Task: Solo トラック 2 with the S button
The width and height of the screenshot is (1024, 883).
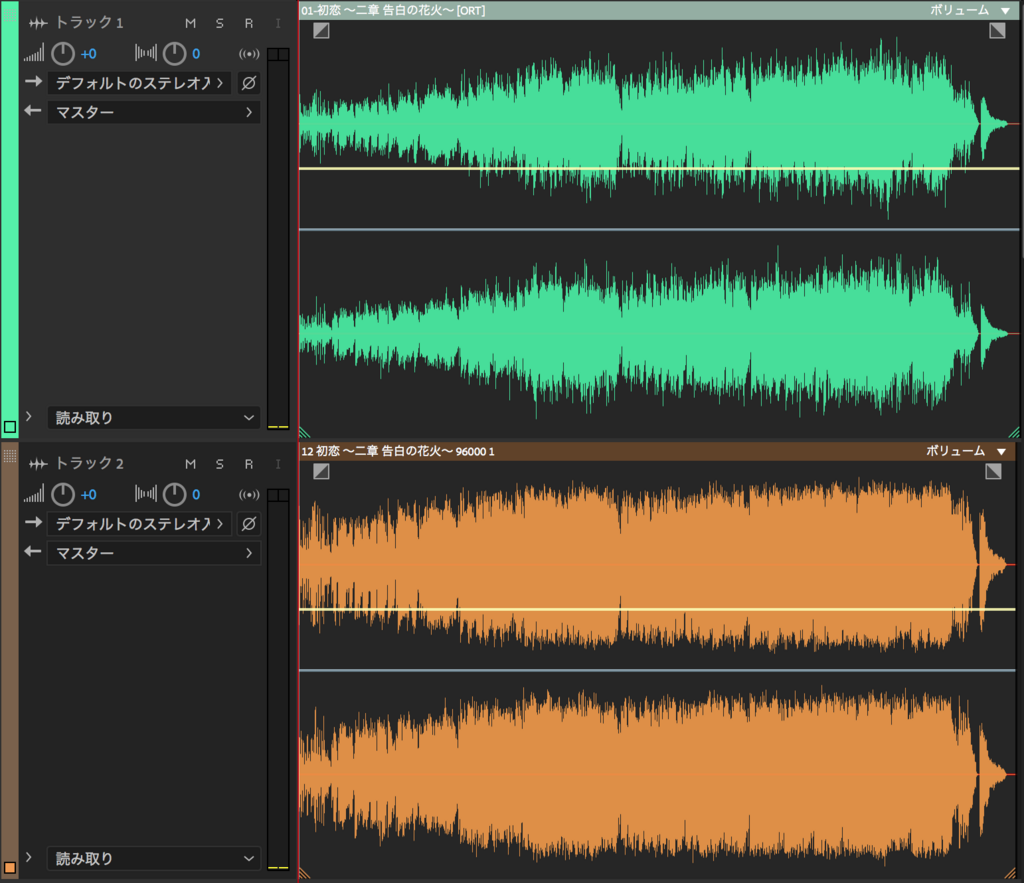Action: [x=220, y=464]
